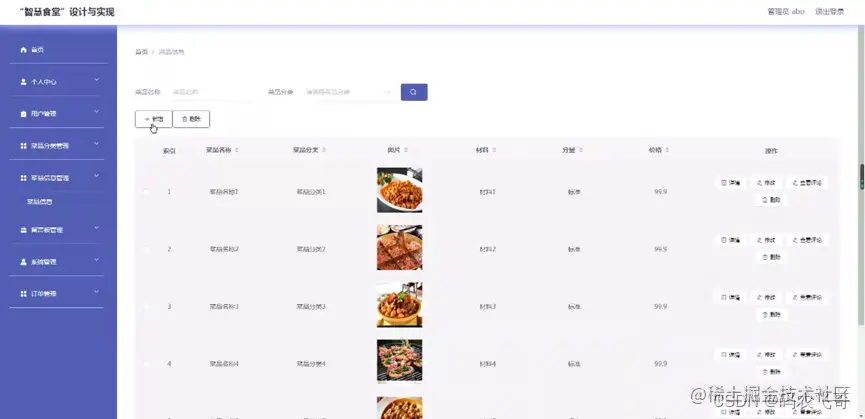Click the 菜品名称 search input field

click(x=213, y=92)
